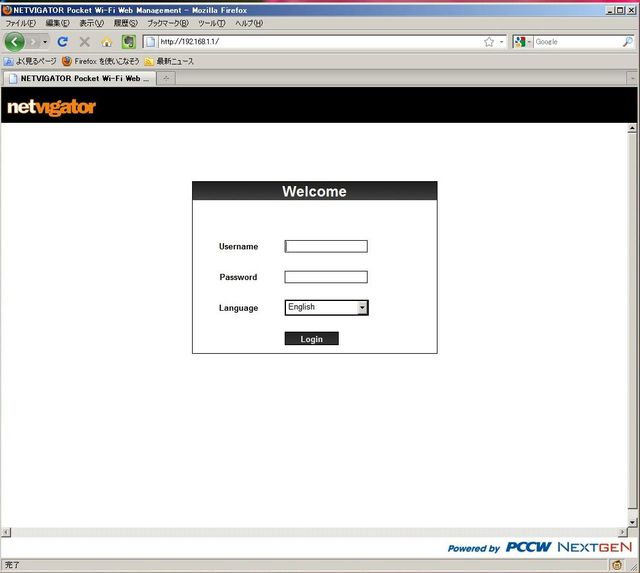The width and height of the screenshot is (640, 573).
Task: Bookmark this page with the star icon
Action: click(x=489, y=42)
